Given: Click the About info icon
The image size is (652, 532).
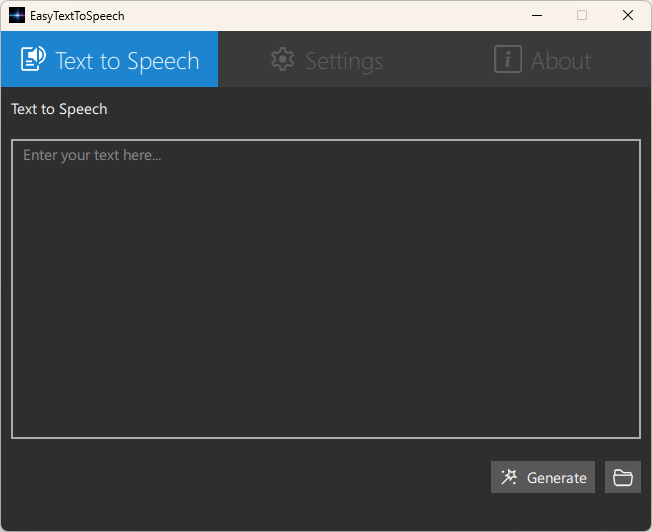Looking at the screenshot, I should tap(508, 59).
